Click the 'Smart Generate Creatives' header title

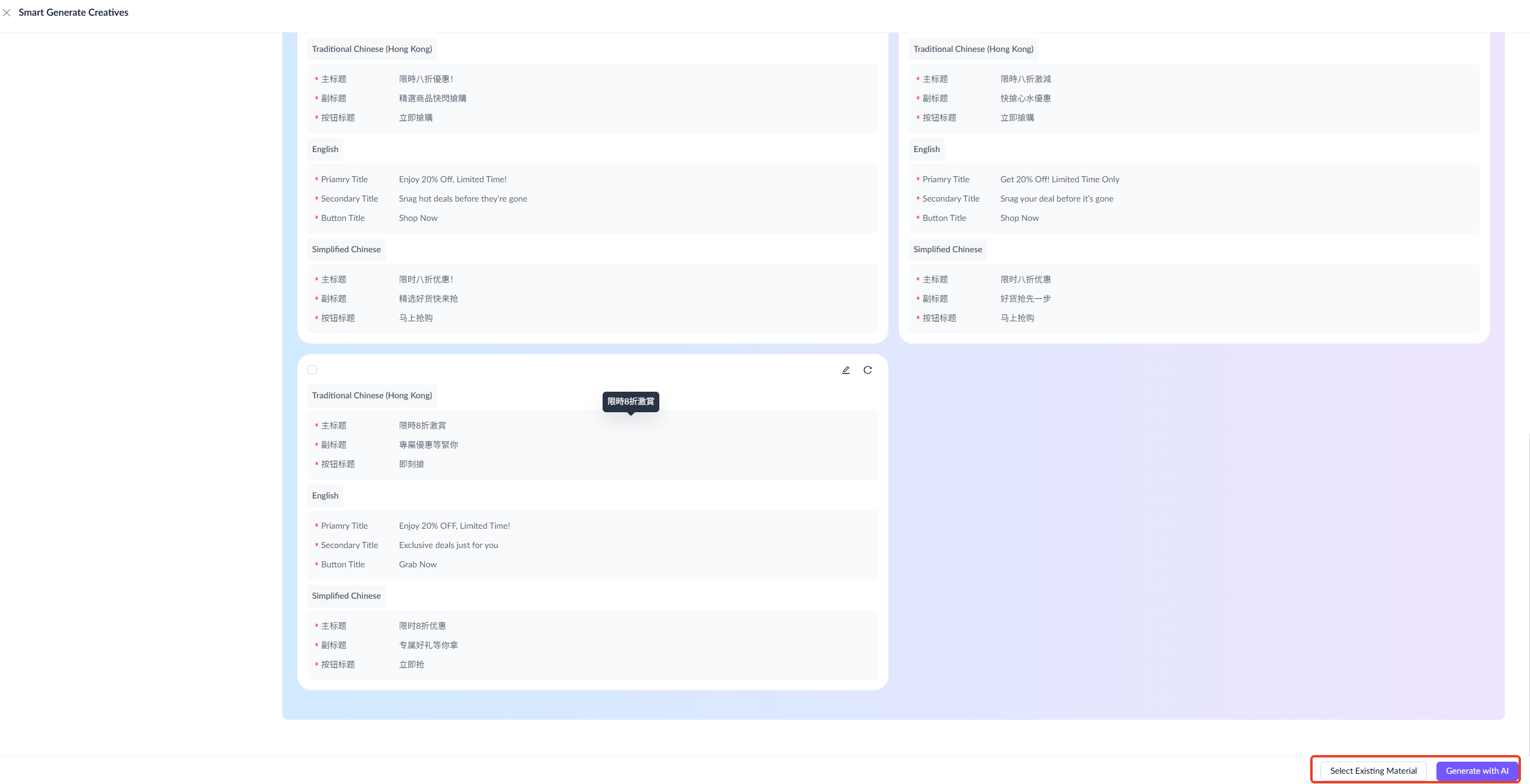73,13
